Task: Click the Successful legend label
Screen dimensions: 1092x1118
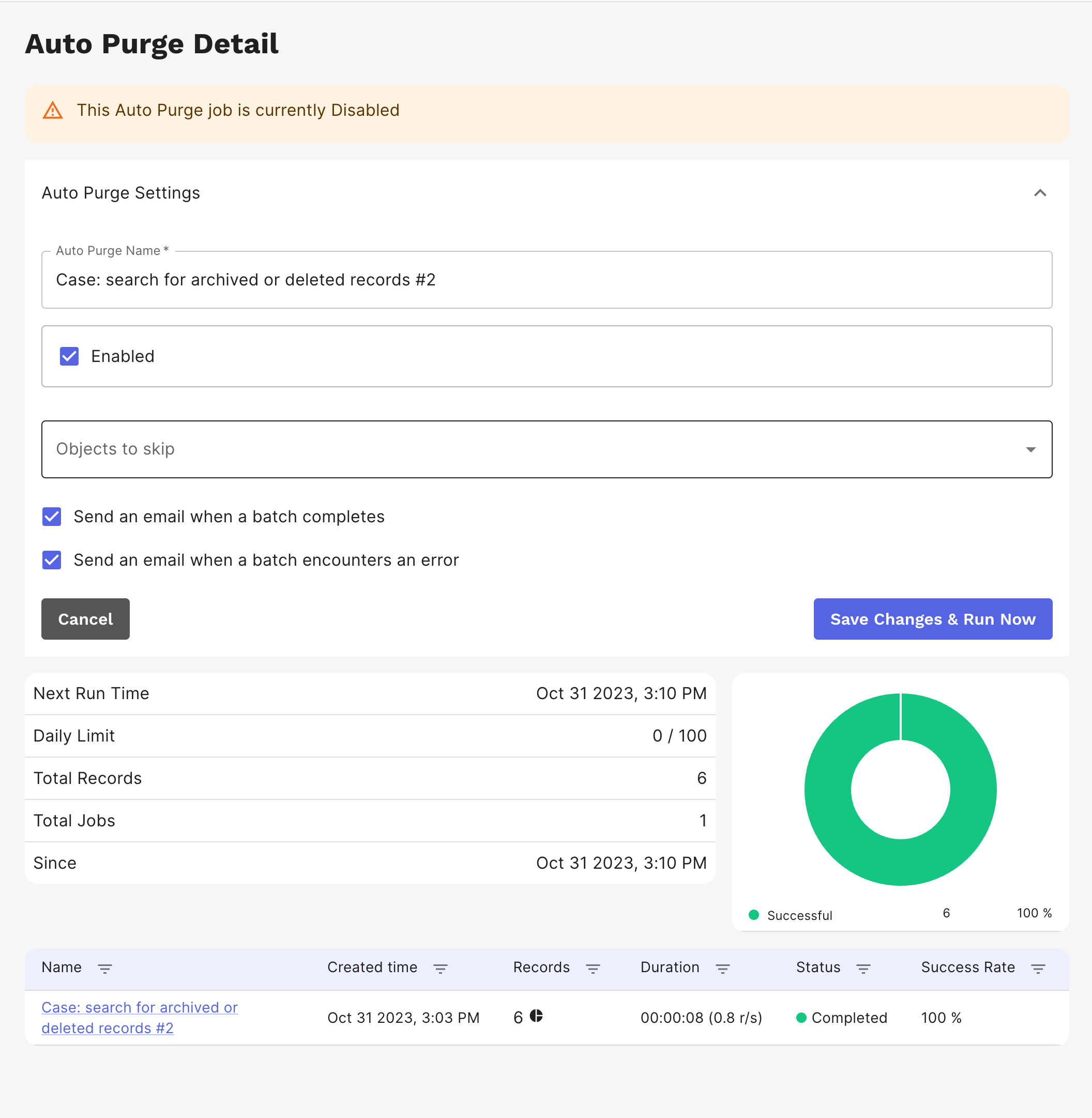Action: pyautogui.click(x=799, y=915)
